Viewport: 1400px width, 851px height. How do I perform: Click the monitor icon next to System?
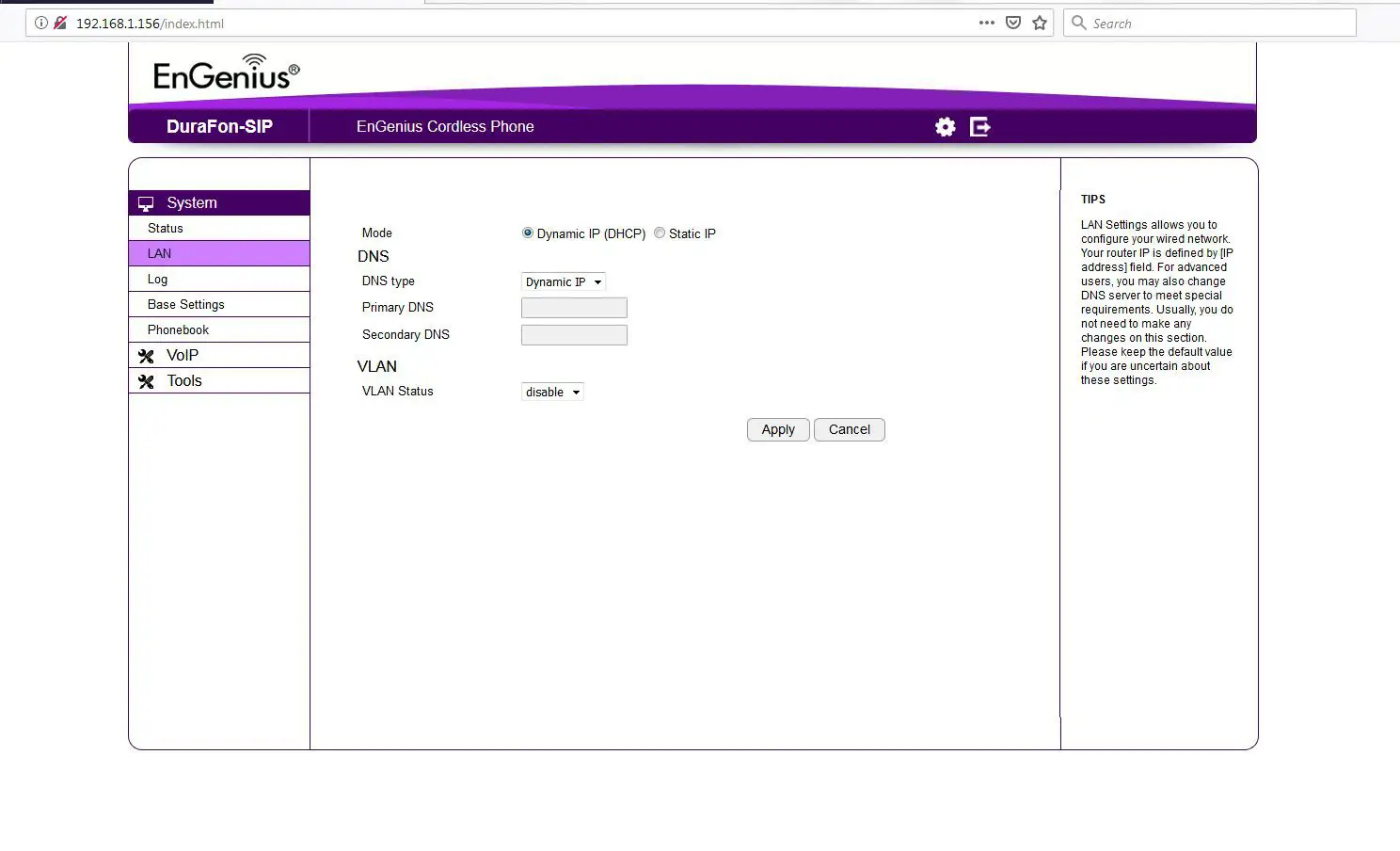146,202
